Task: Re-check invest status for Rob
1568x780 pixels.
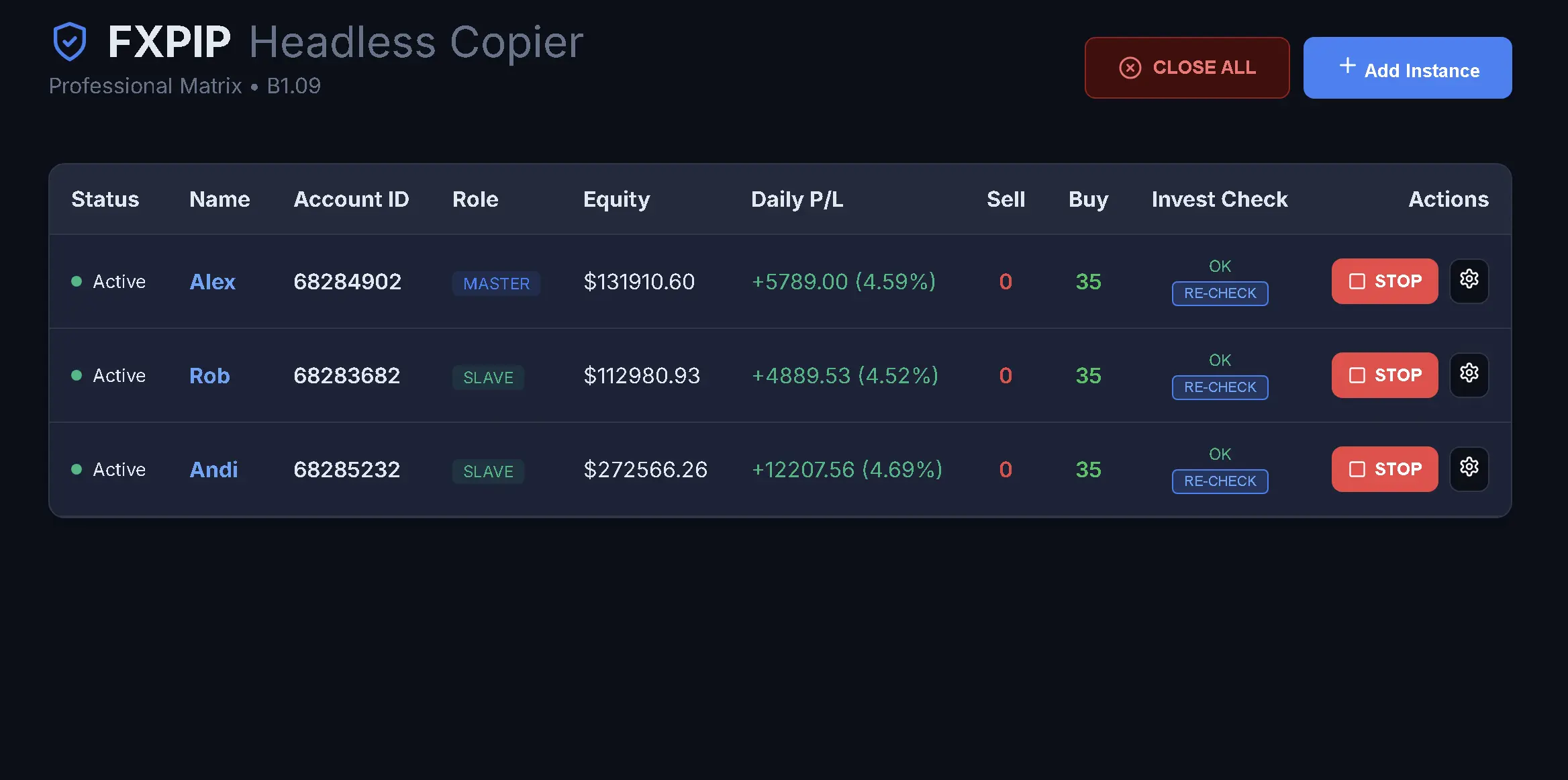Action: [x=1220, y=387]
